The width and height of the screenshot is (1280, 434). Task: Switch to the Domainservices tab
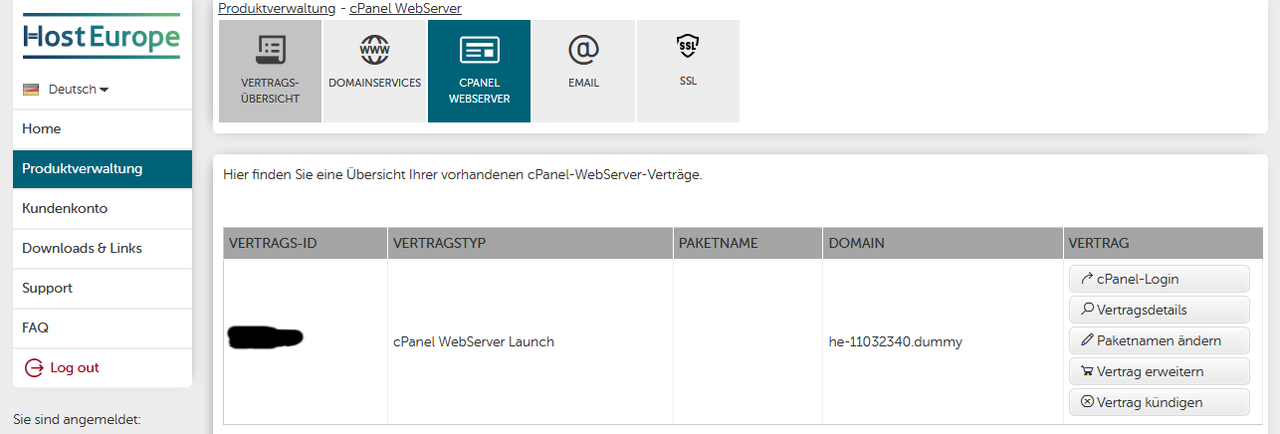[375, 71]
